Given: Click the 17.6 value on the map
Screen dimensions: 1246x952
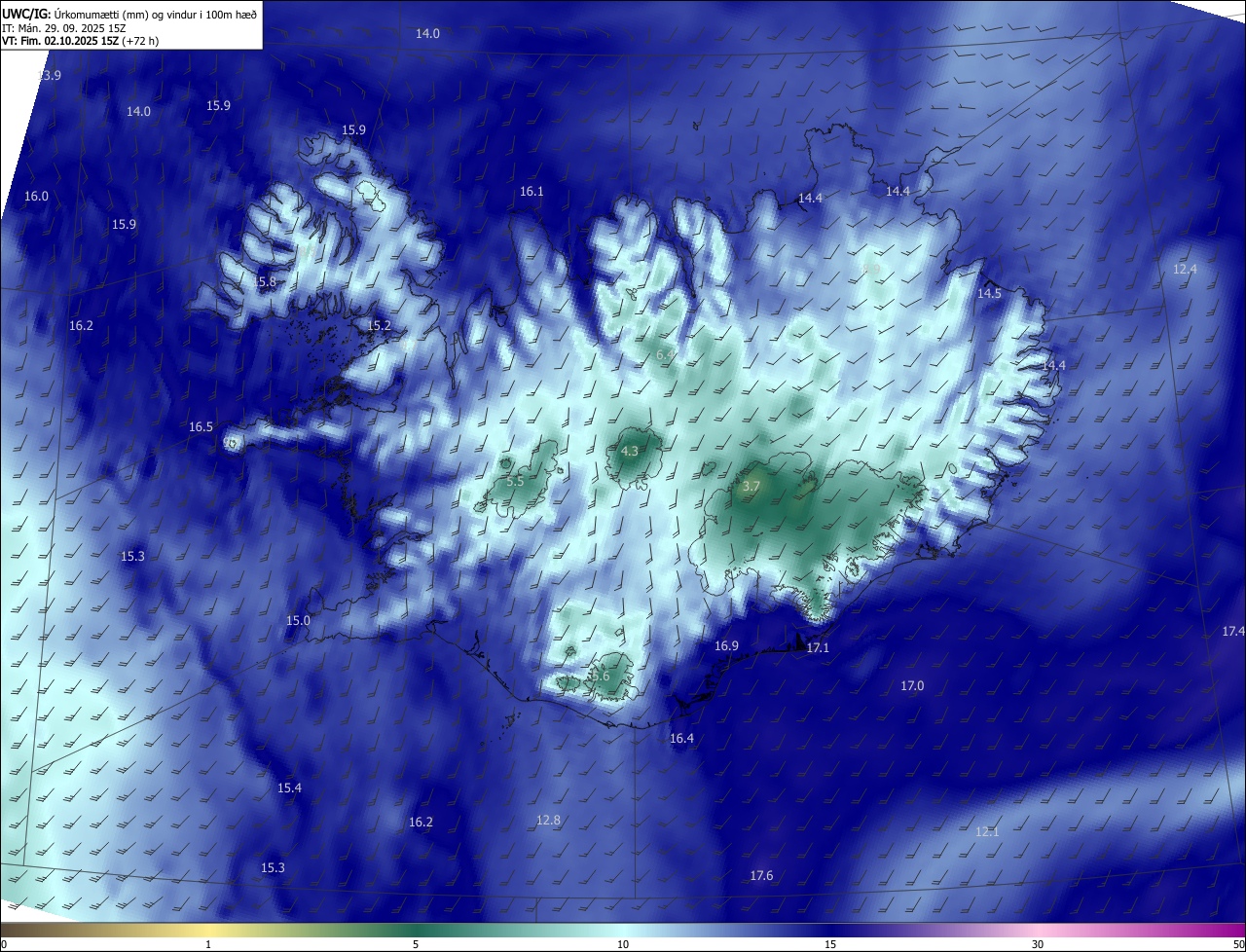Looking at the screenshot, I should click(x=761, y=875).
